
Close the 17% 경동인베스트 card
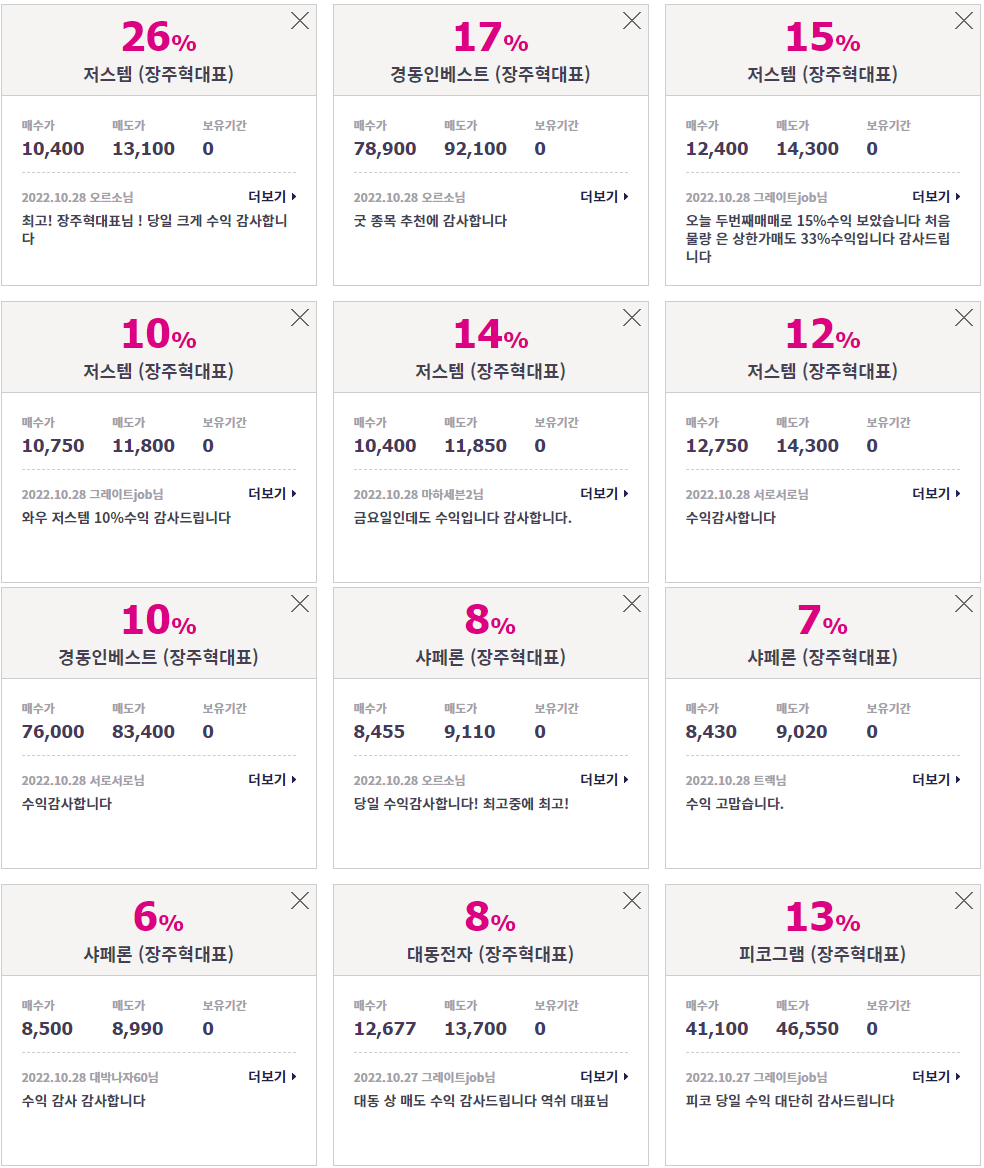(x=632, y=21)
